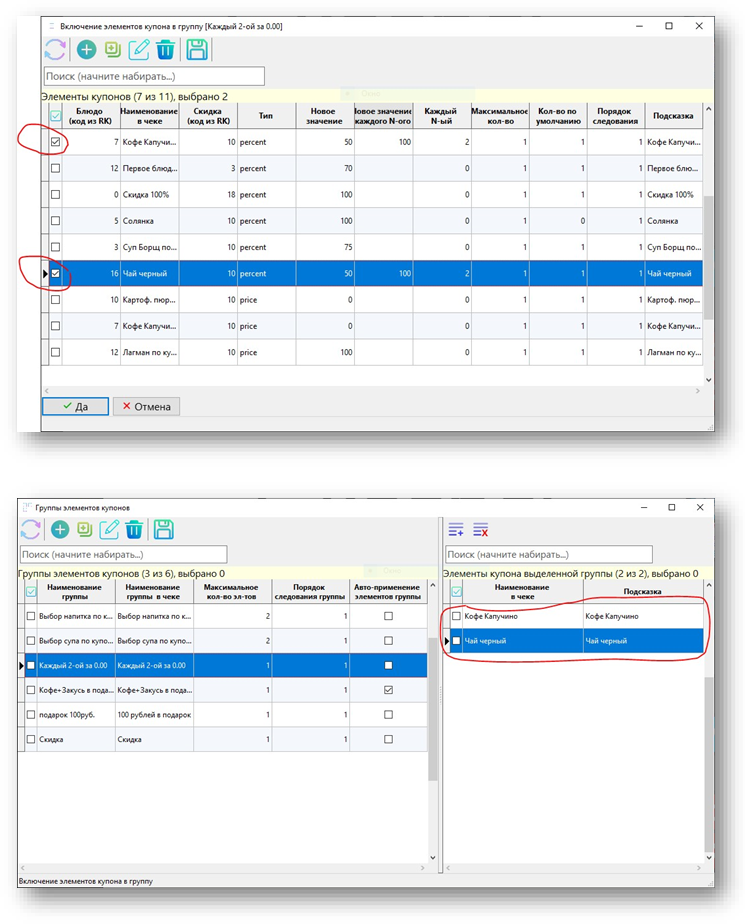Click trash delete icon in the top window toolbar
Screen dimensions: 745x924
point(165,49)
